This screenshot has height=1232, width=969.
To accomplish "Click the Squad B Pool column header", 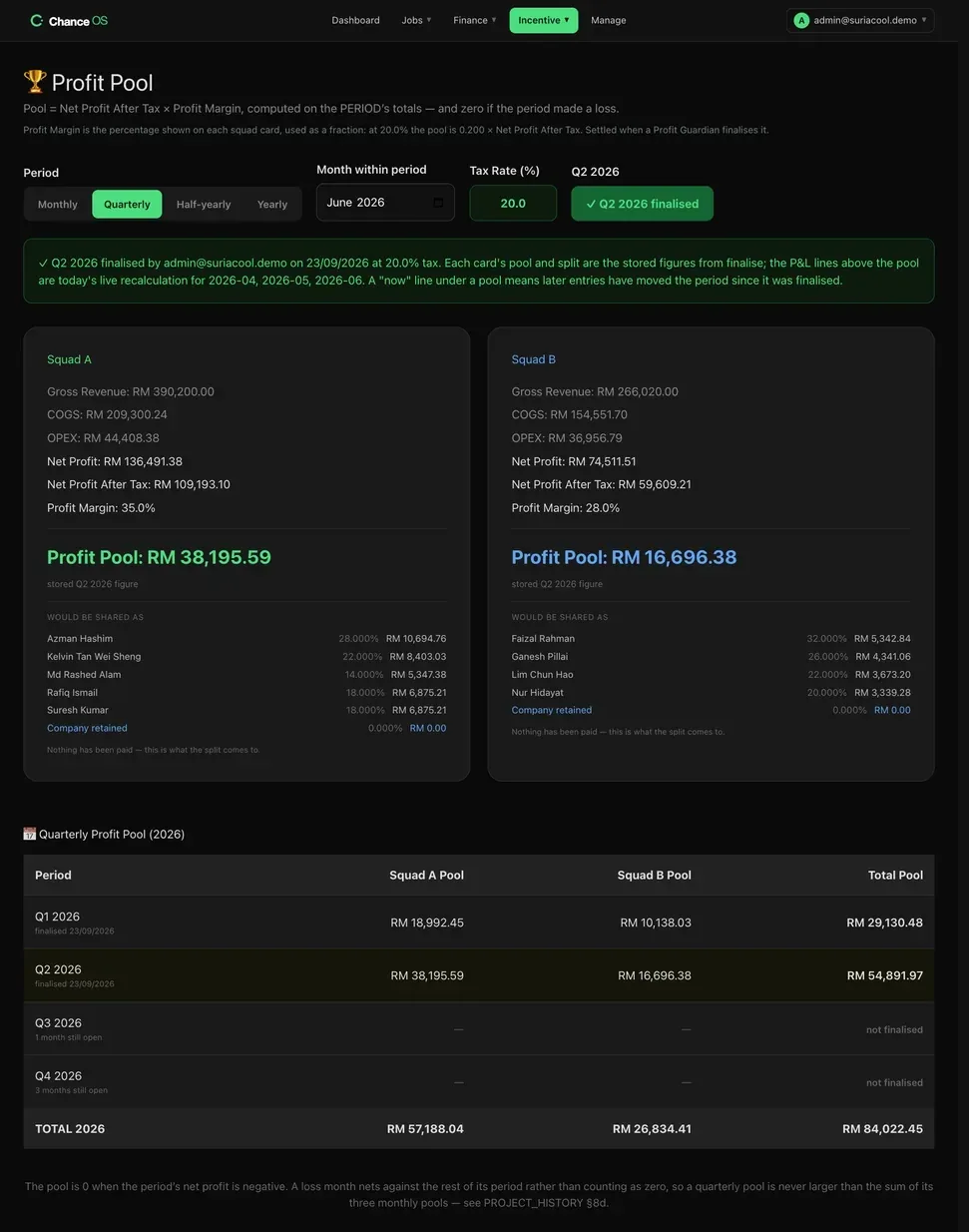I will tap(654, 875).
